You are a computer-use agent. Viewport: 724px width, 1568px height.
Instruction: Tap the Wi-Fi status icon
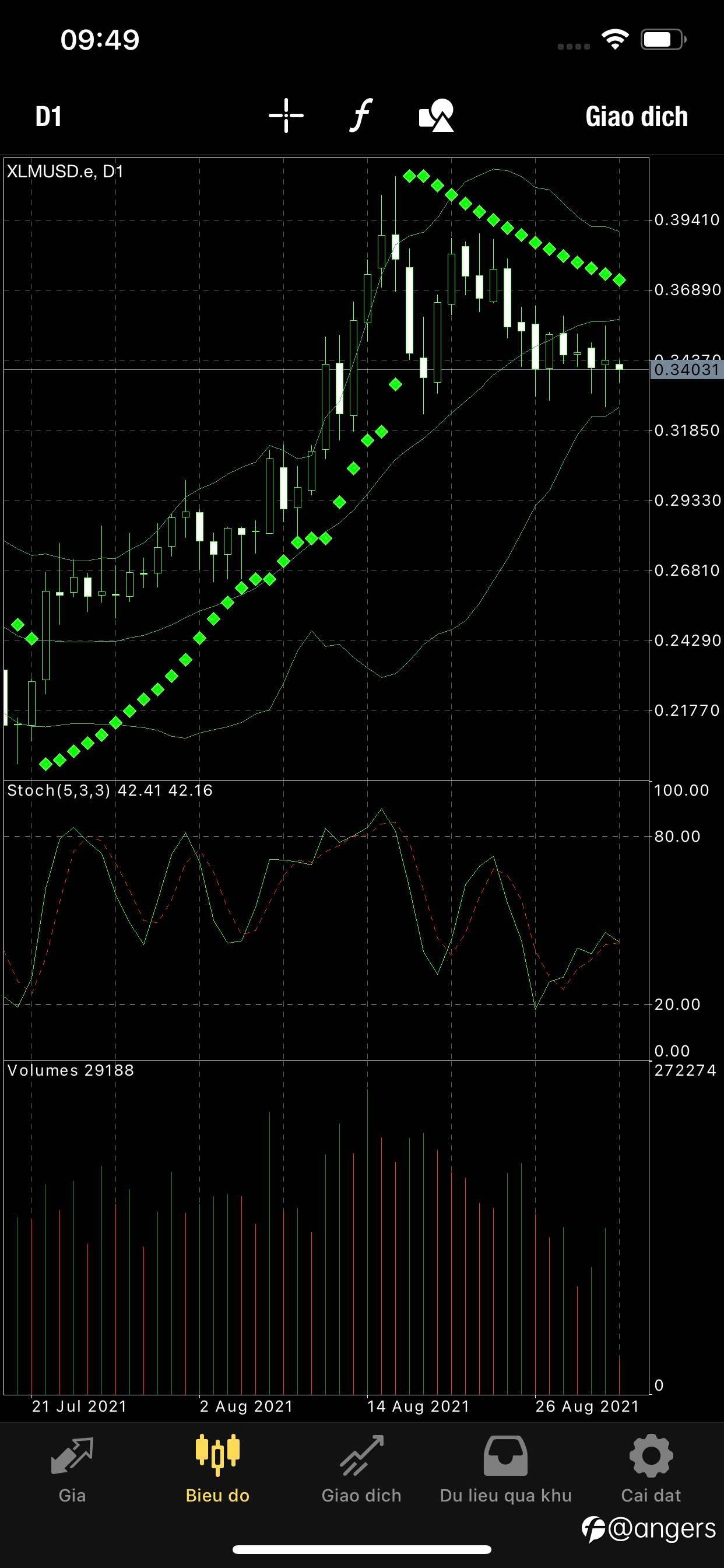coord(614,40)
